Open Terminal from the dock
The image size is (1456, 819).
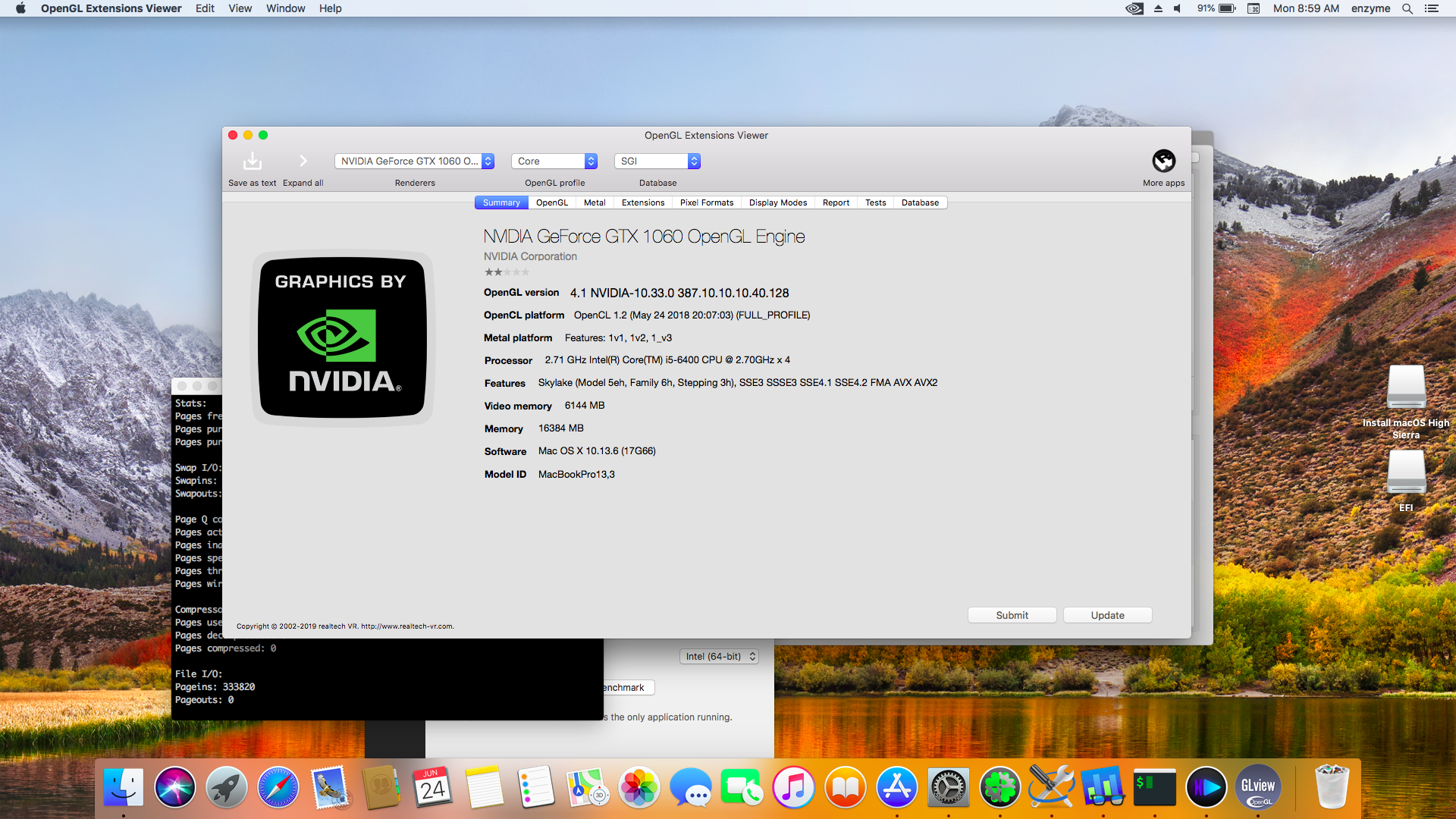click(x=1154, y=788)
